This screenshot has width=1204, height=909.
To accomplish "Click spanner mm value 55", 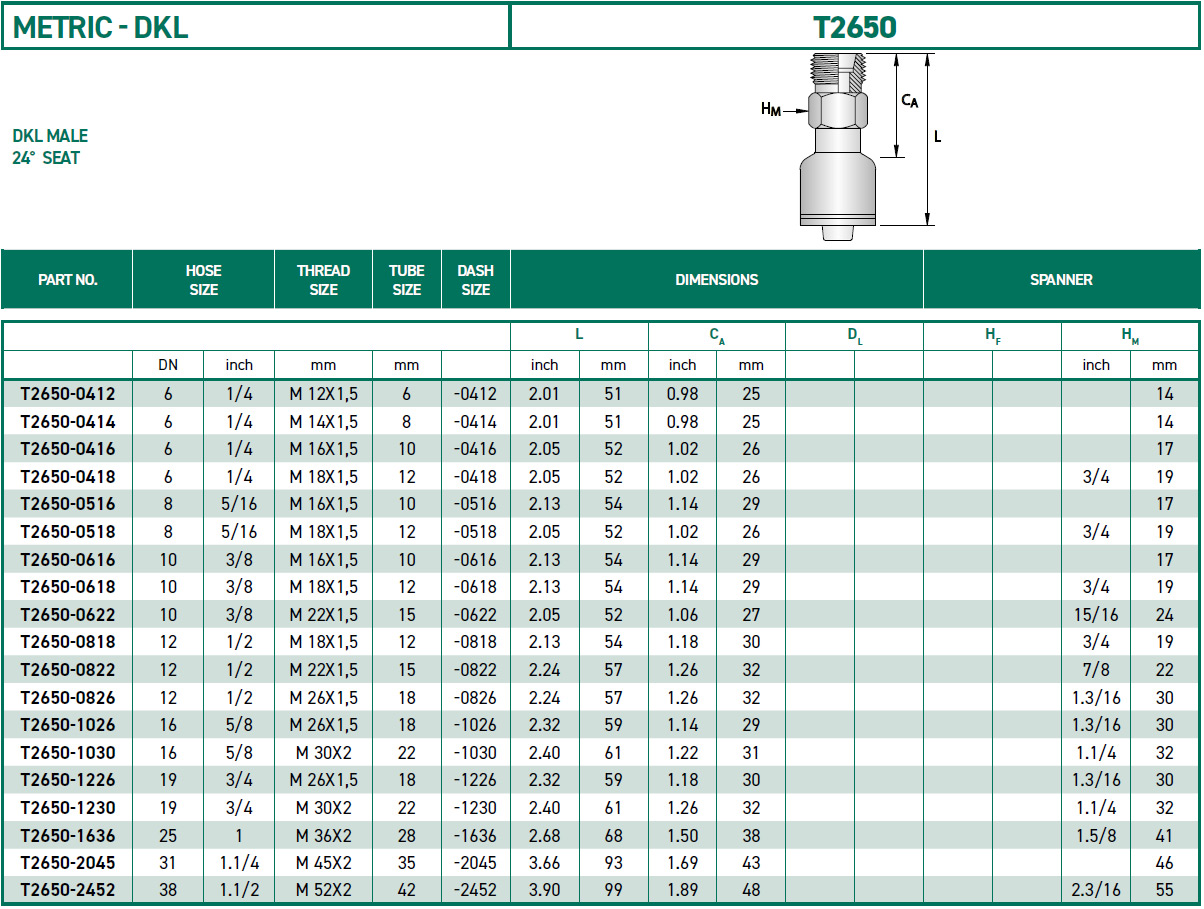I will [1165, 890].
